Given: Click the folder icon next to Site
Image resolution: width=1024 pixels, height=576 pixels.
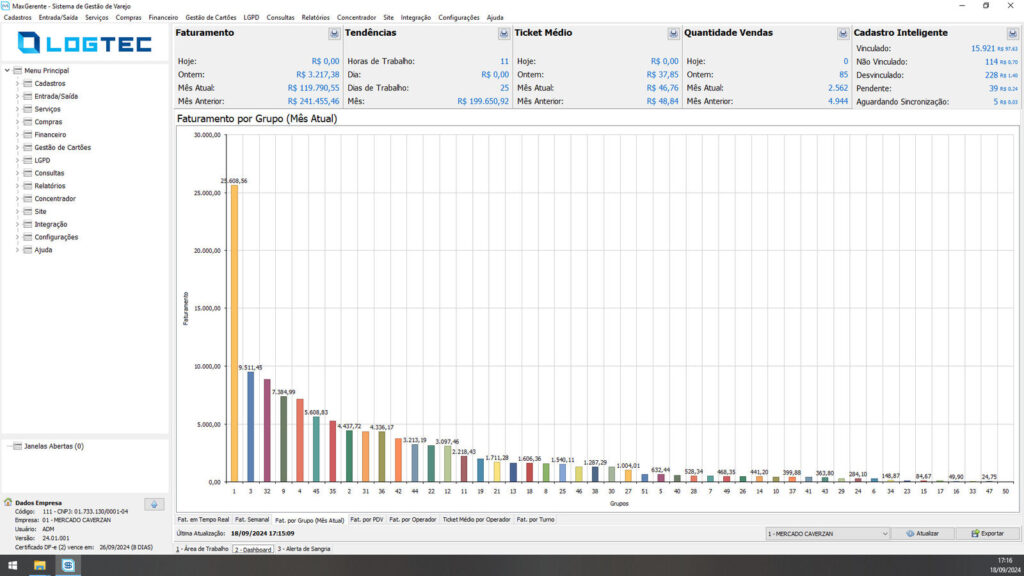Looking at the screenshot, I should tap(28, 212).
